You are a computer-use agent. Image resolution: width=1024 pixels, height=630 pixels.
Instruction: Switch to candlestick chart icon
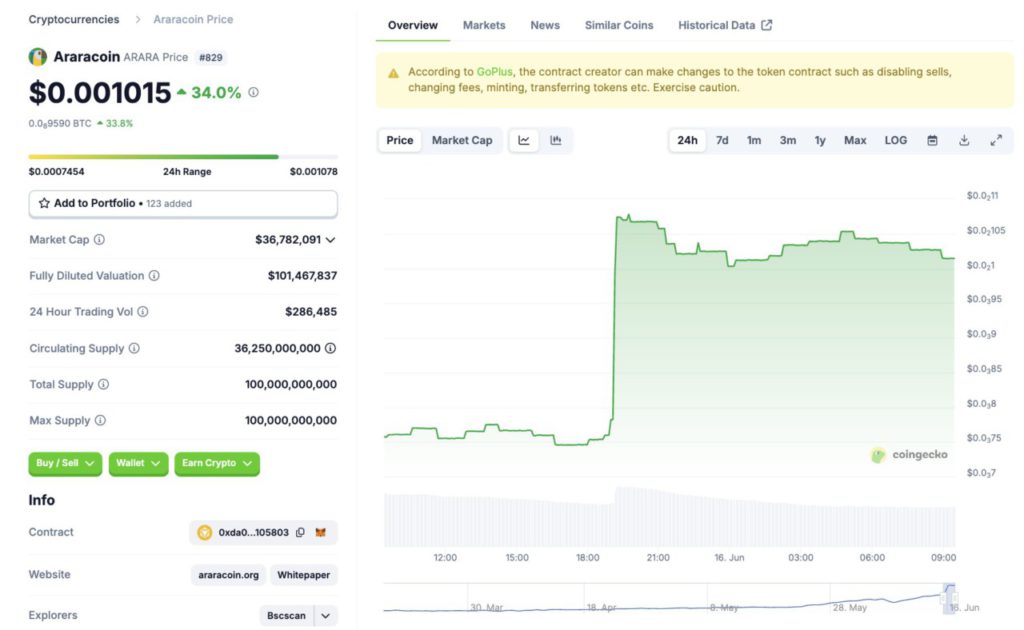[x=556, y=140]
